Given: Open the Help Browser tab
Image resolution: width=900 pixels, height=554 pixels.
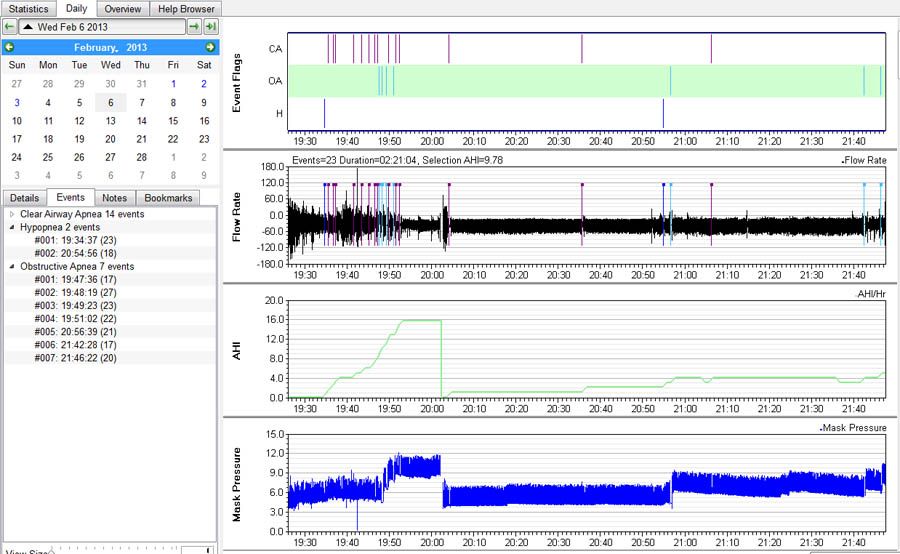Looking at the screenshot, I should (x=186, y=9).
